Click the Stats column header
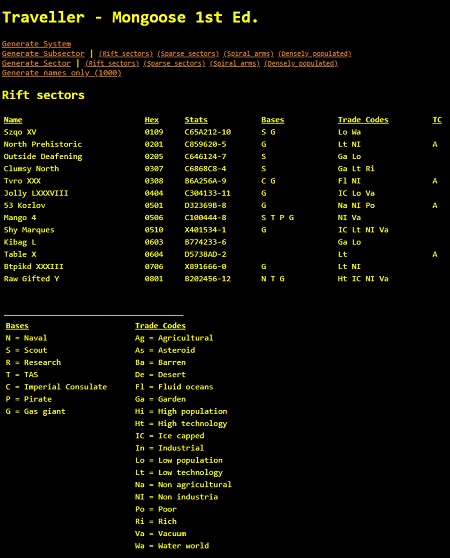 pyautogui.click(x=196, y=120)
